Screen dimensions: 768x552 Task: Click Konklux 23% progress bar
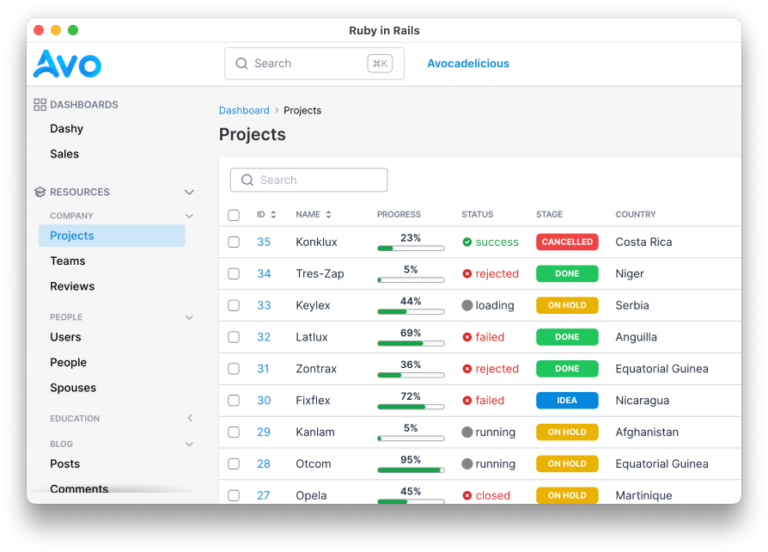(x=411, y=248)
